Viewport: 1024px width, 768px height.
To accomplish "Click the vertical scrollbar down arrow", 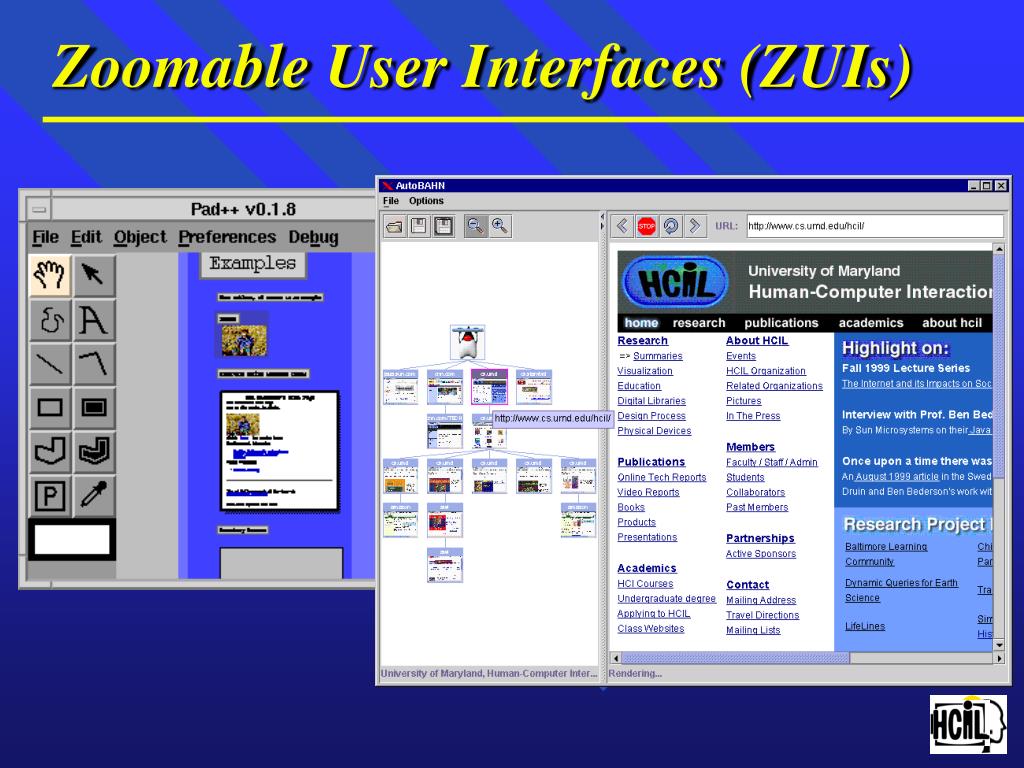I will [x=999, y=645].
